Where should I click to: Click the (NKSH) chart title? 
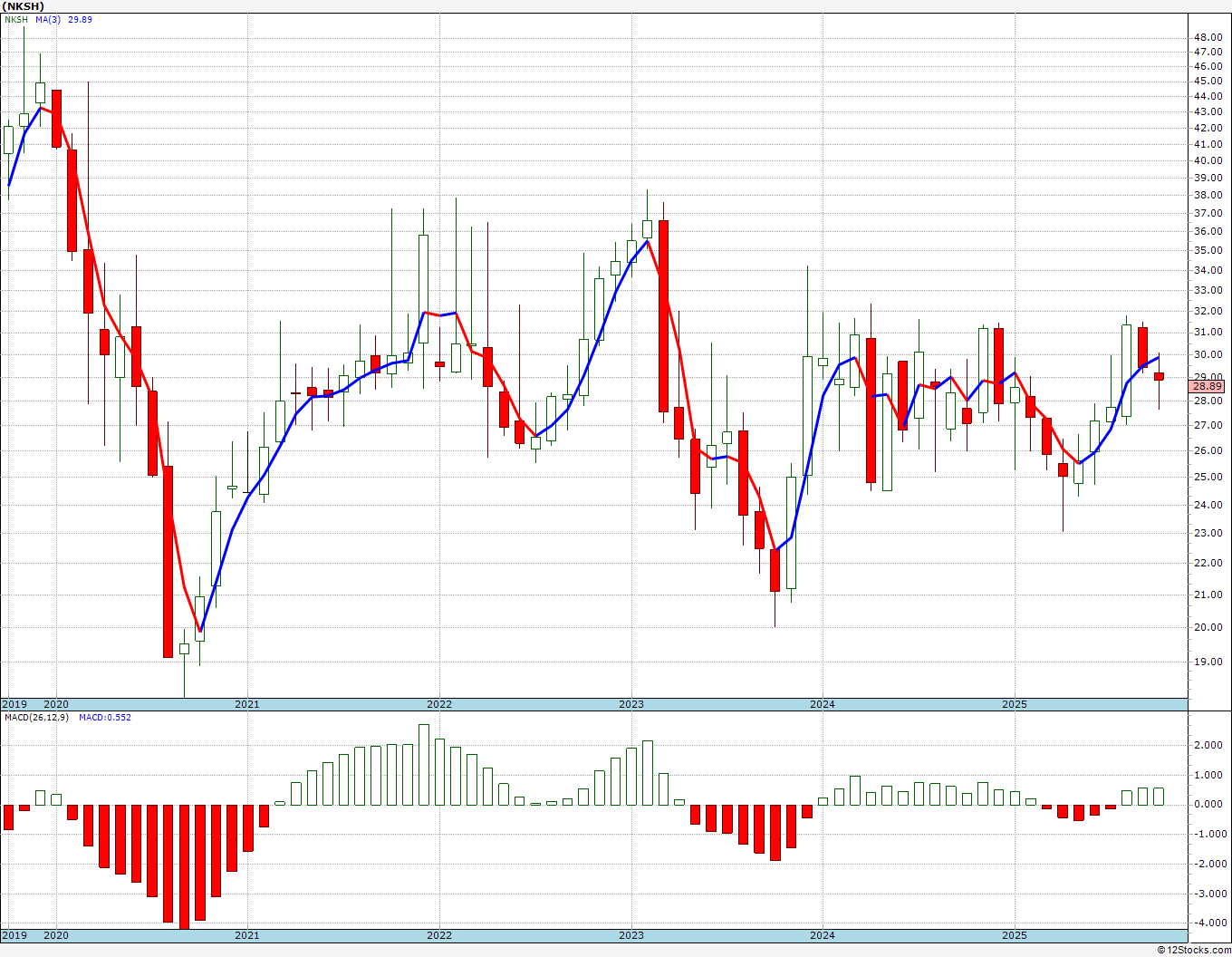tap(23, 5)
